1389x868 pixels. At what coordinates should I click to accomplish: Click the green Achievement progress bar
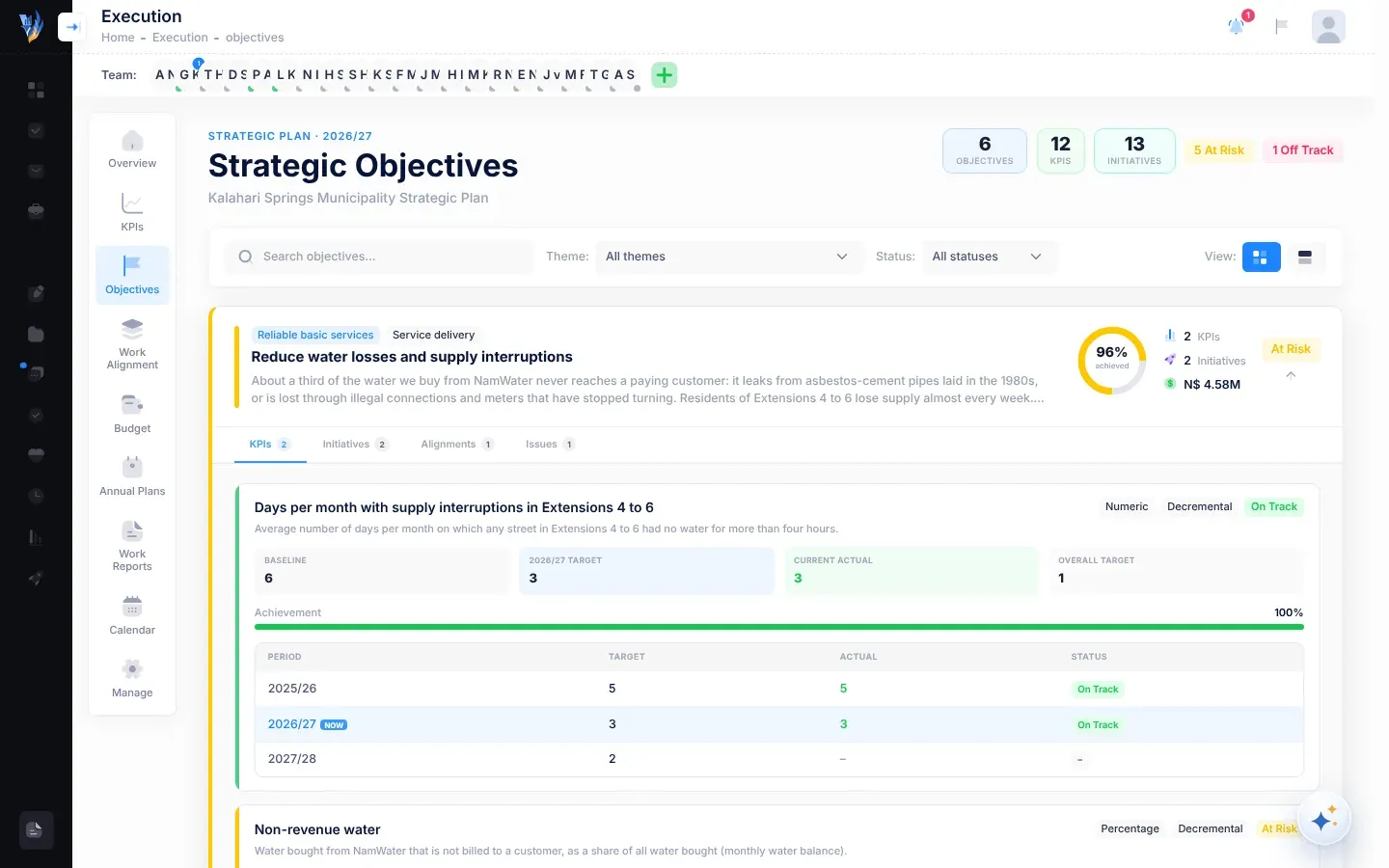tap(779, 627)
